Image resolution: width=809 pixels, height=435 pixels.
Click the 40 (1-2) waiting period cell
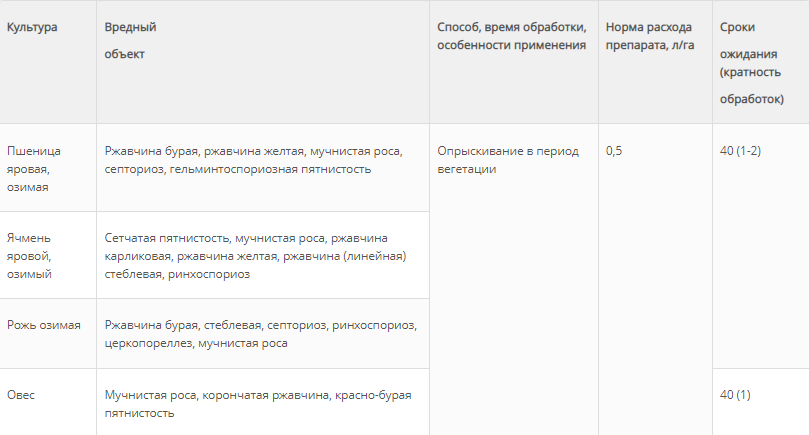click(x=741, y=151)
